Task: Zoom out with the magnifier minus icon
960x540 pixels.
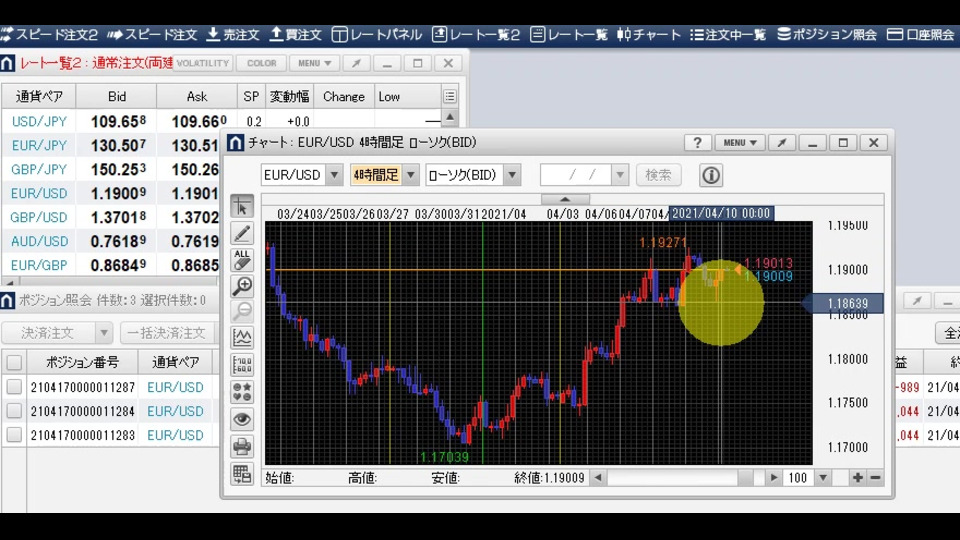Action: [242, 312]
